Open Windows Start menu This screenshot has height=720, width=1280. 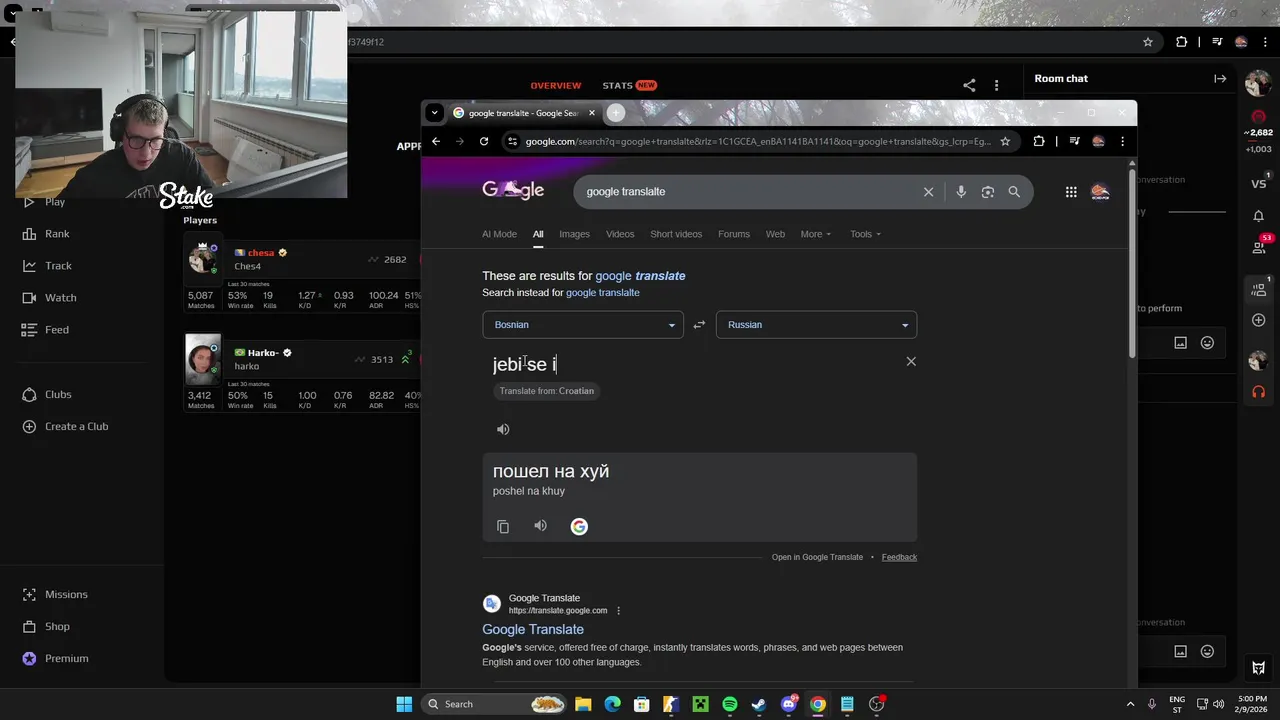point(404,704)
